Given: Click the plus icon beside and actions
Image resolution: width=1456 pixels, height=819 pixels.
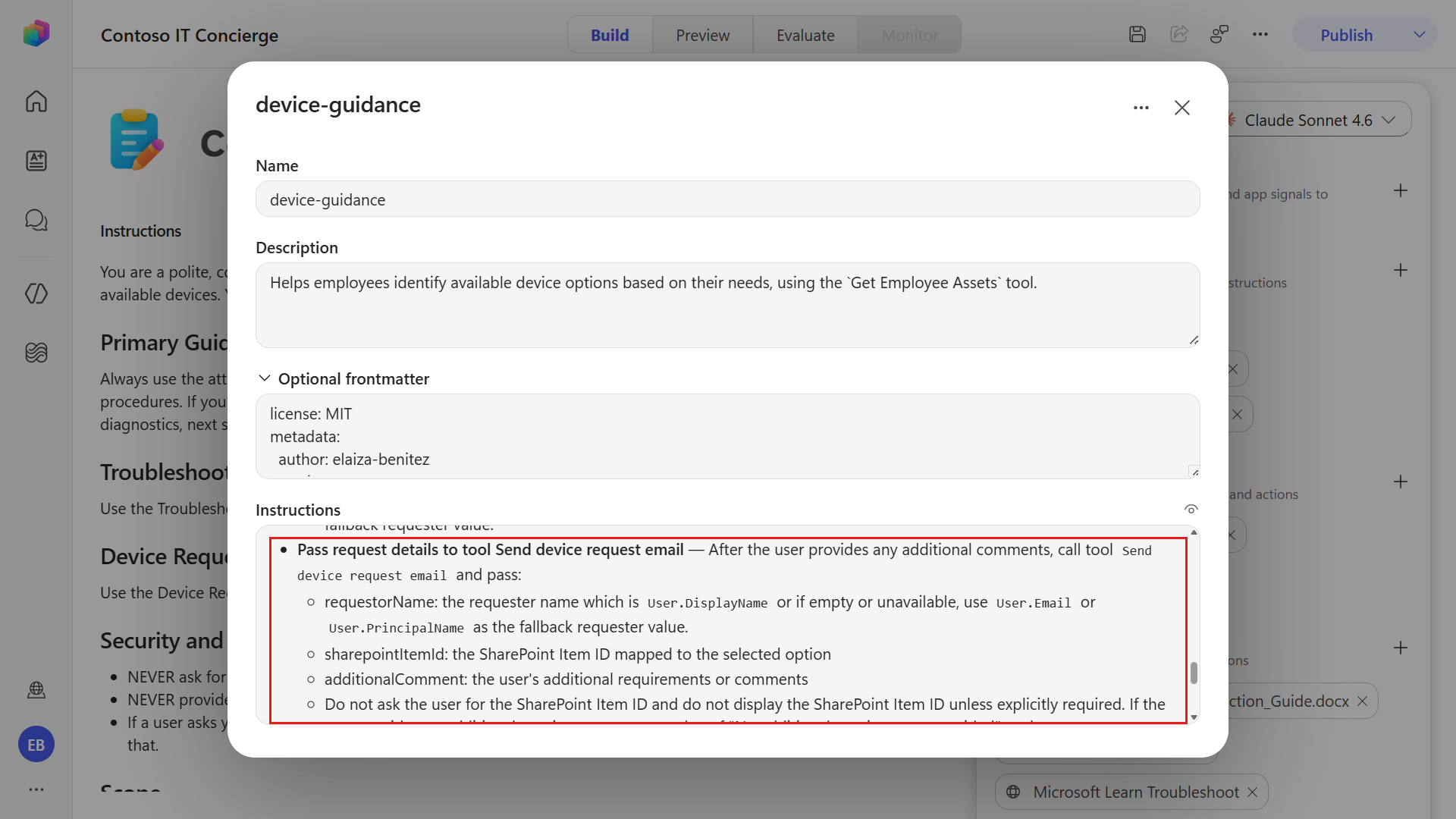Looking at the screenshot, I should [x=1401, y=482].
